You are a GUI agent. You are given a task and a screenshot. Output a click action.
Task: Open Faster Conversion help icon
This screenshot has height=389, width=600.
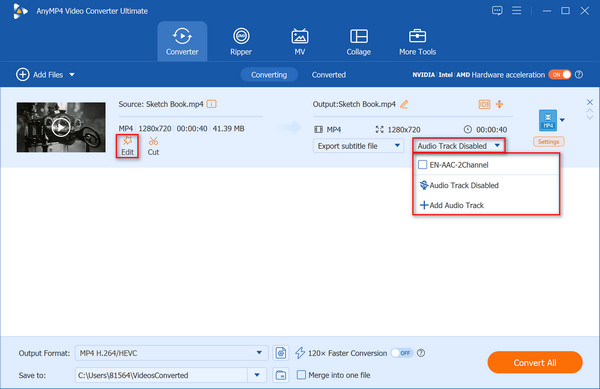421,353
